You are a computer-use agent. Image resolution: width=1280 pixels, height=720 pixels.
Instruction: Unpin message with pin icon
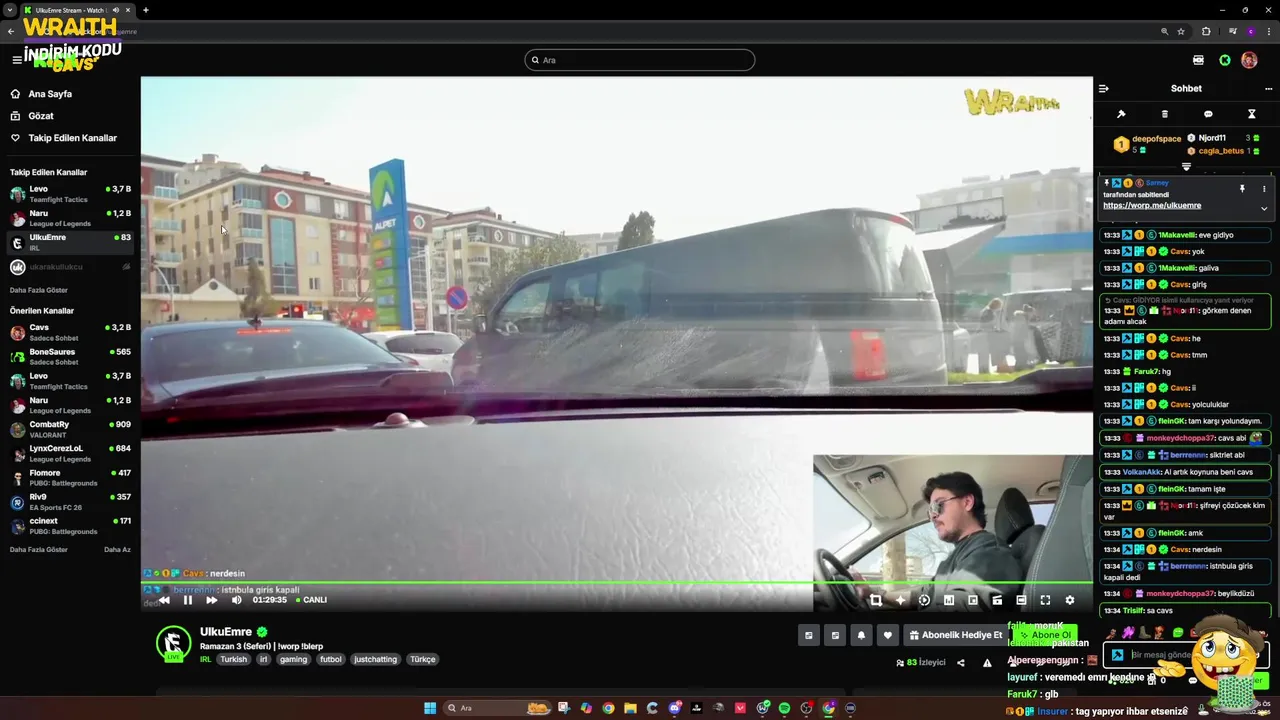[x=1242, y=188]
